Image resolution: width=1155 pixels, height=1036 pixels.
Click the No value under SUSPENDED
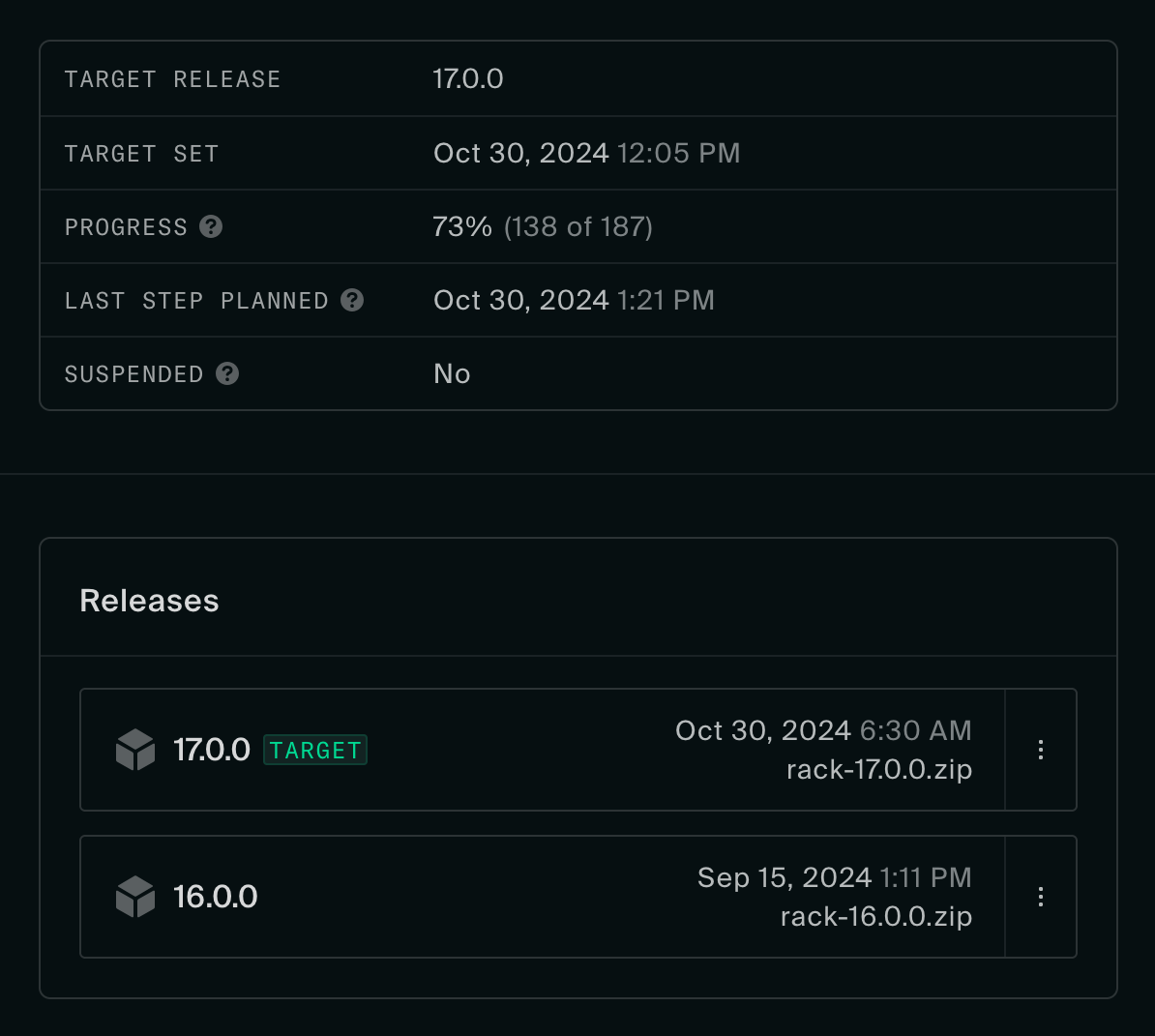[x=452, y=373]
